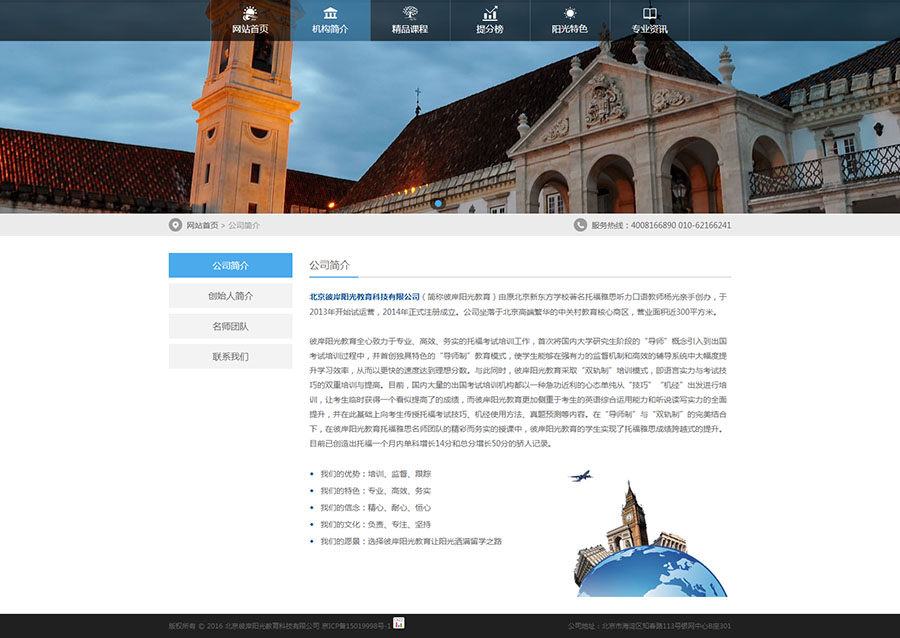Click the 京ICP备15019998号-1 footer link
The height and width of the screenshot is (638, 900).
click(356, 626)
